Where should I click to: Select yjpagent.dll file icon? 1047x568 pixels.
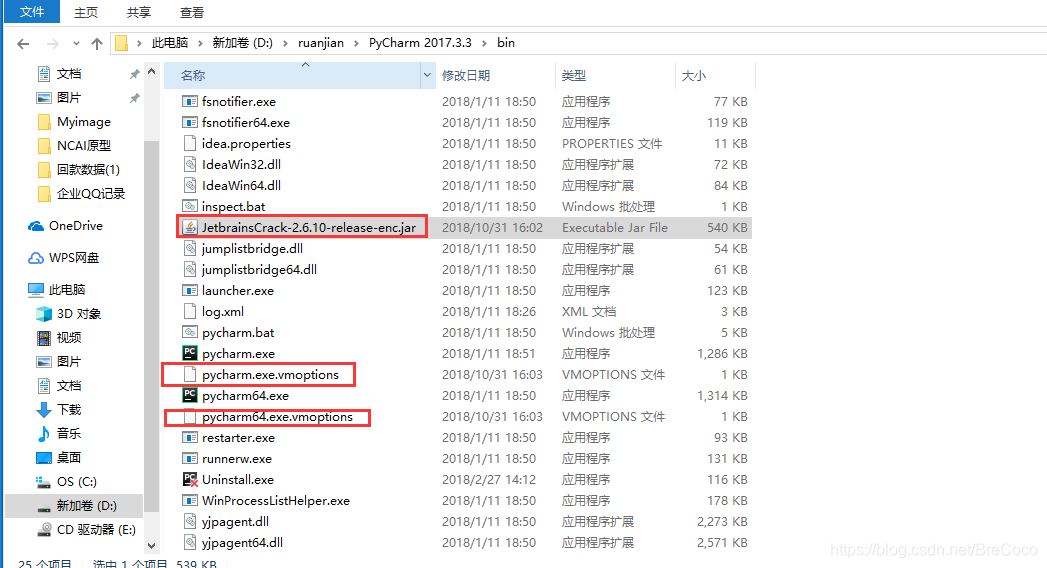(190, 522)
